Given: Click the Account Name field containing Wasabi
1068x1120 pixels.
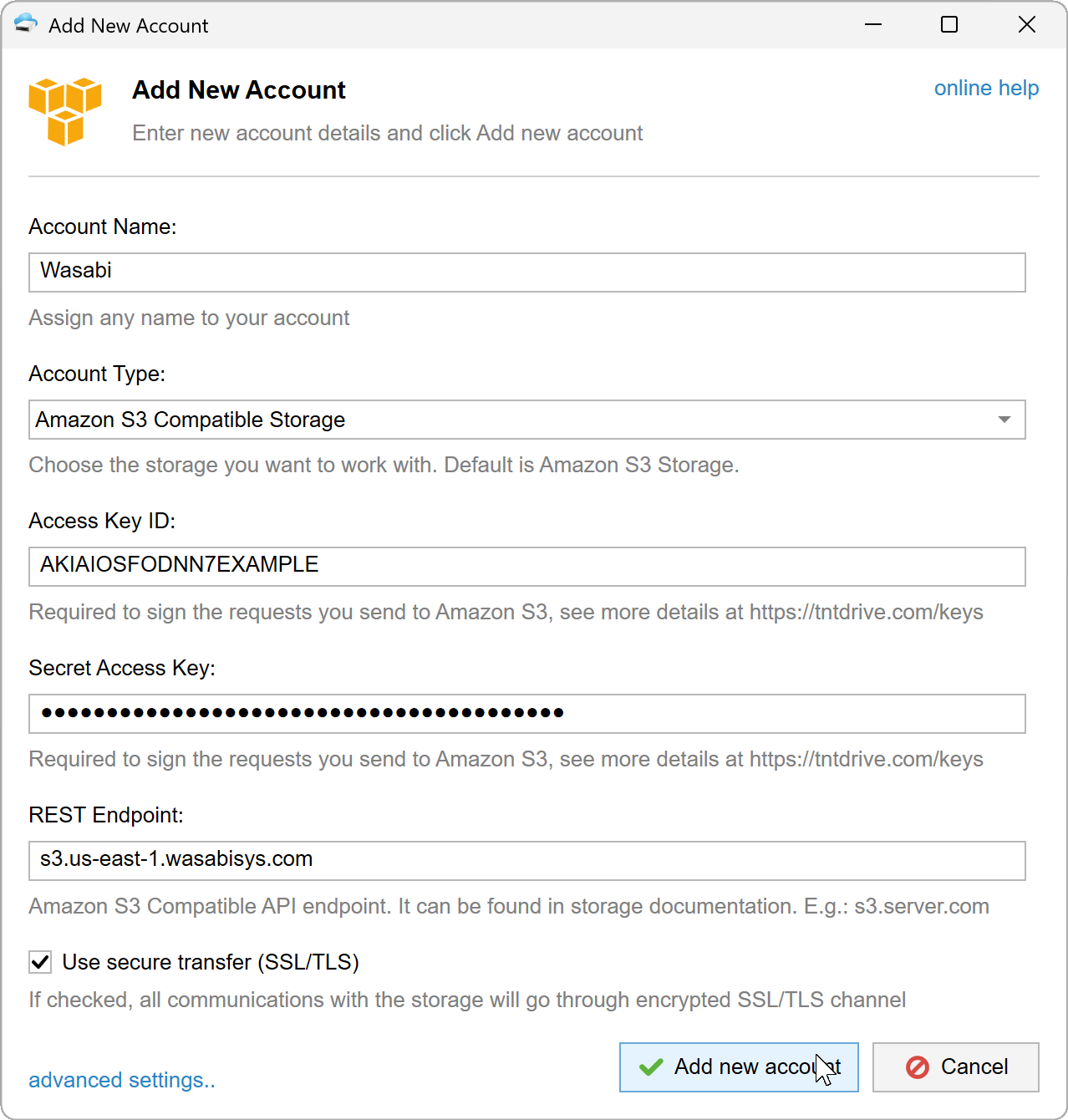Looking at the screenshot, I should (527, 272).
